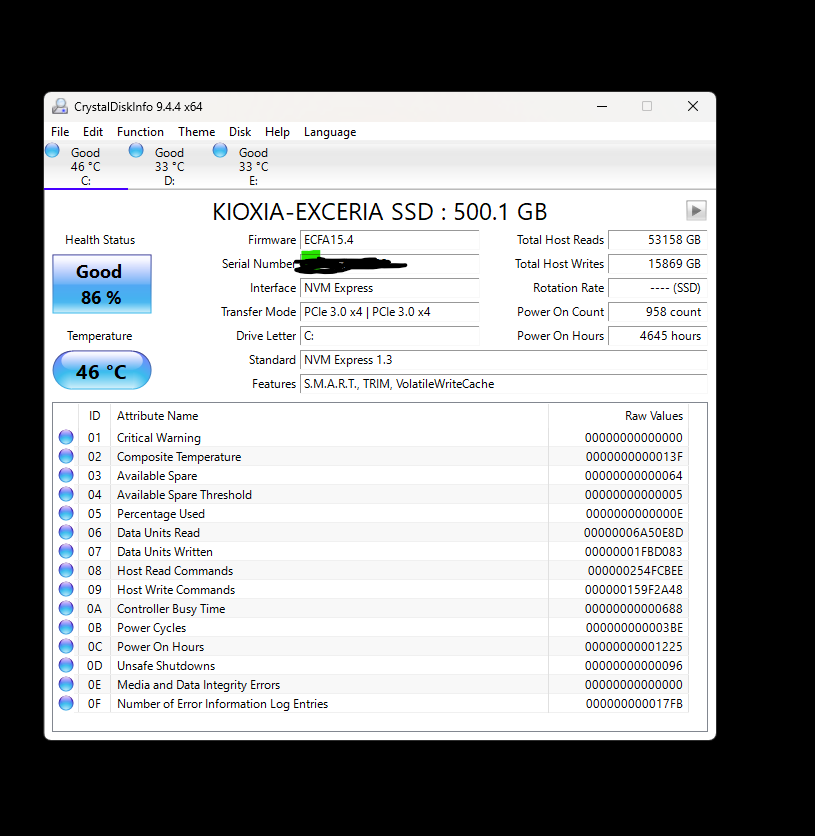Click the Power Cycles status icon
Viewport: 815px width, 836px height.
(x=66, y=628)
